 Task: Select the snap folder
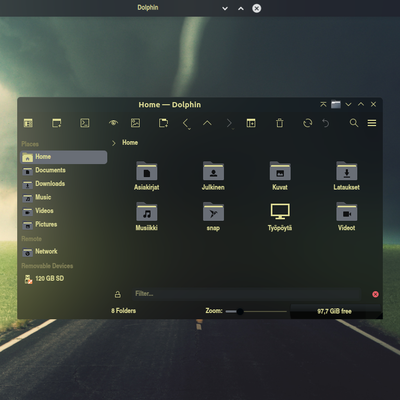coord(213,216)
